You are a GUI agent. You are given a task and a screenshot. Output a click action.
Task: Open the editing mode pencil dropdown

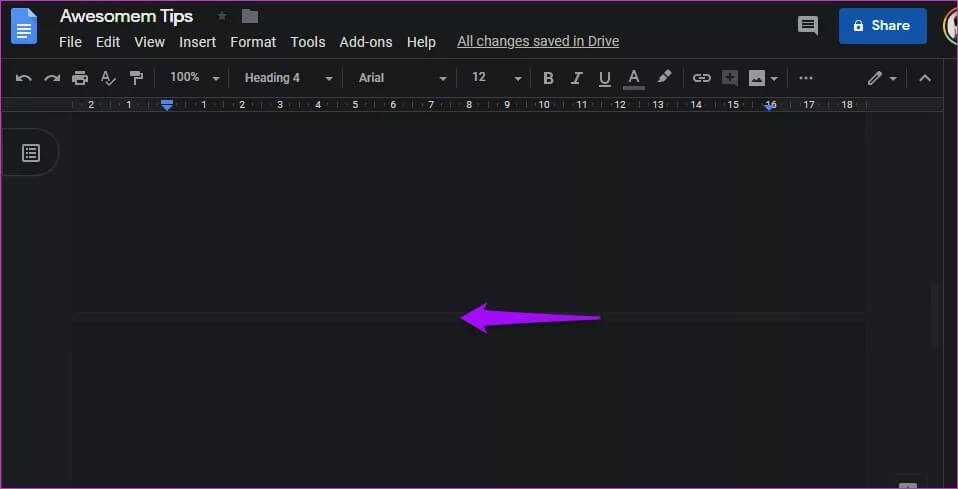882,78
